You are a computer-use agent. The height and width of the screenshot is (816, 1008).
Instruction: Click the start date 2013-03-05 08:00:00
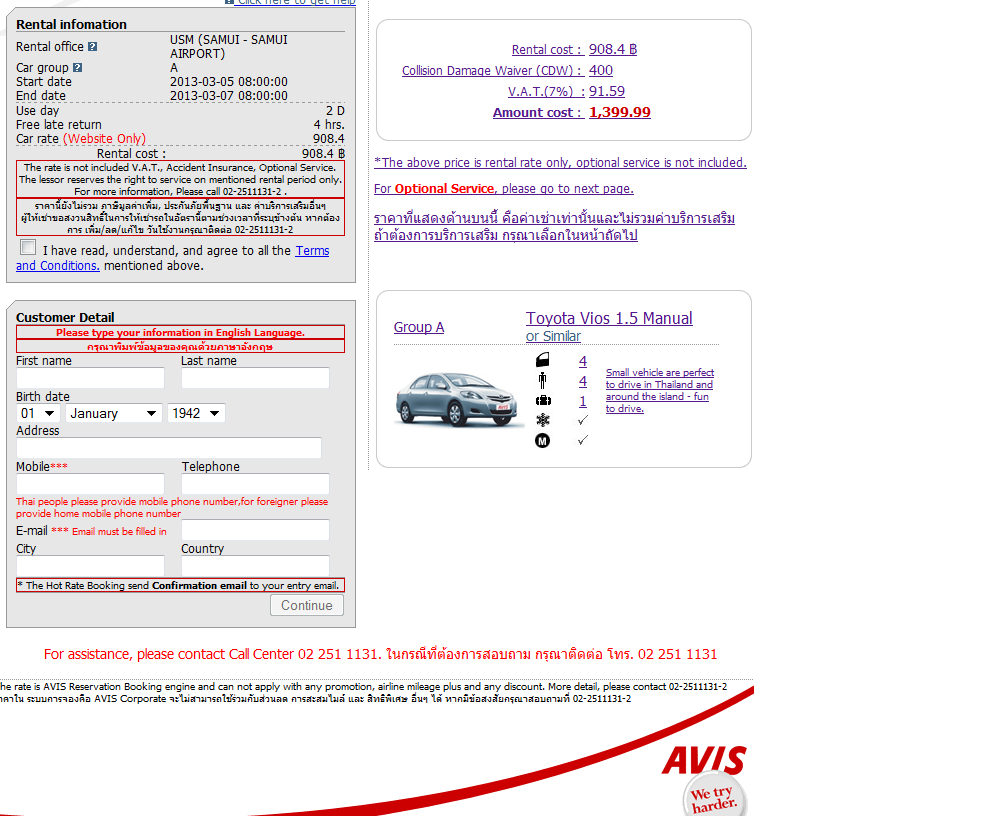[229, 82]
